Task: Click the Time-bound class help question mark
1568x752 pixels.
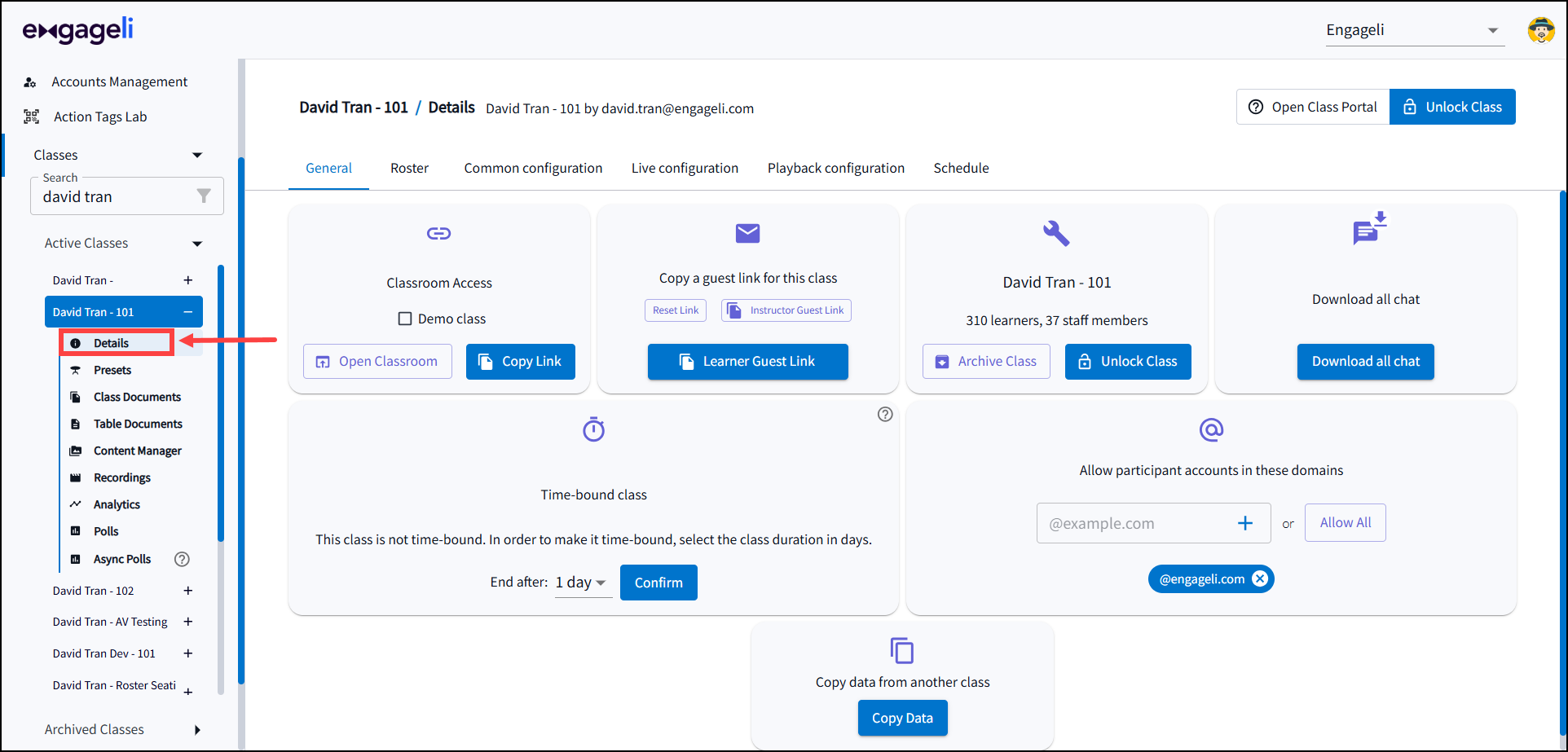Action: 885,414
